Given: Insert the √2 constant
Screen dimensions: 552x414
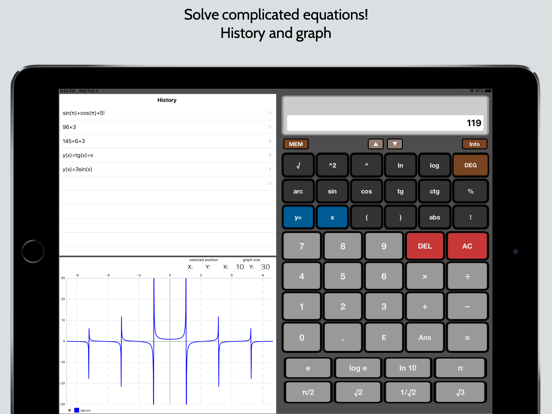Looking at the screenshot, I should (x=358, y=392).
